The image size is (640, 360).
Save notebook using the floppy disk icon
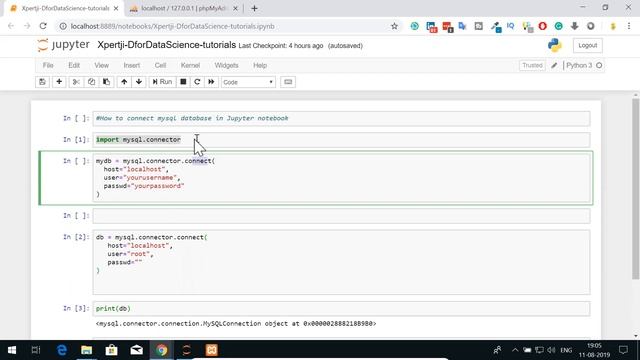tap(42, 82)
